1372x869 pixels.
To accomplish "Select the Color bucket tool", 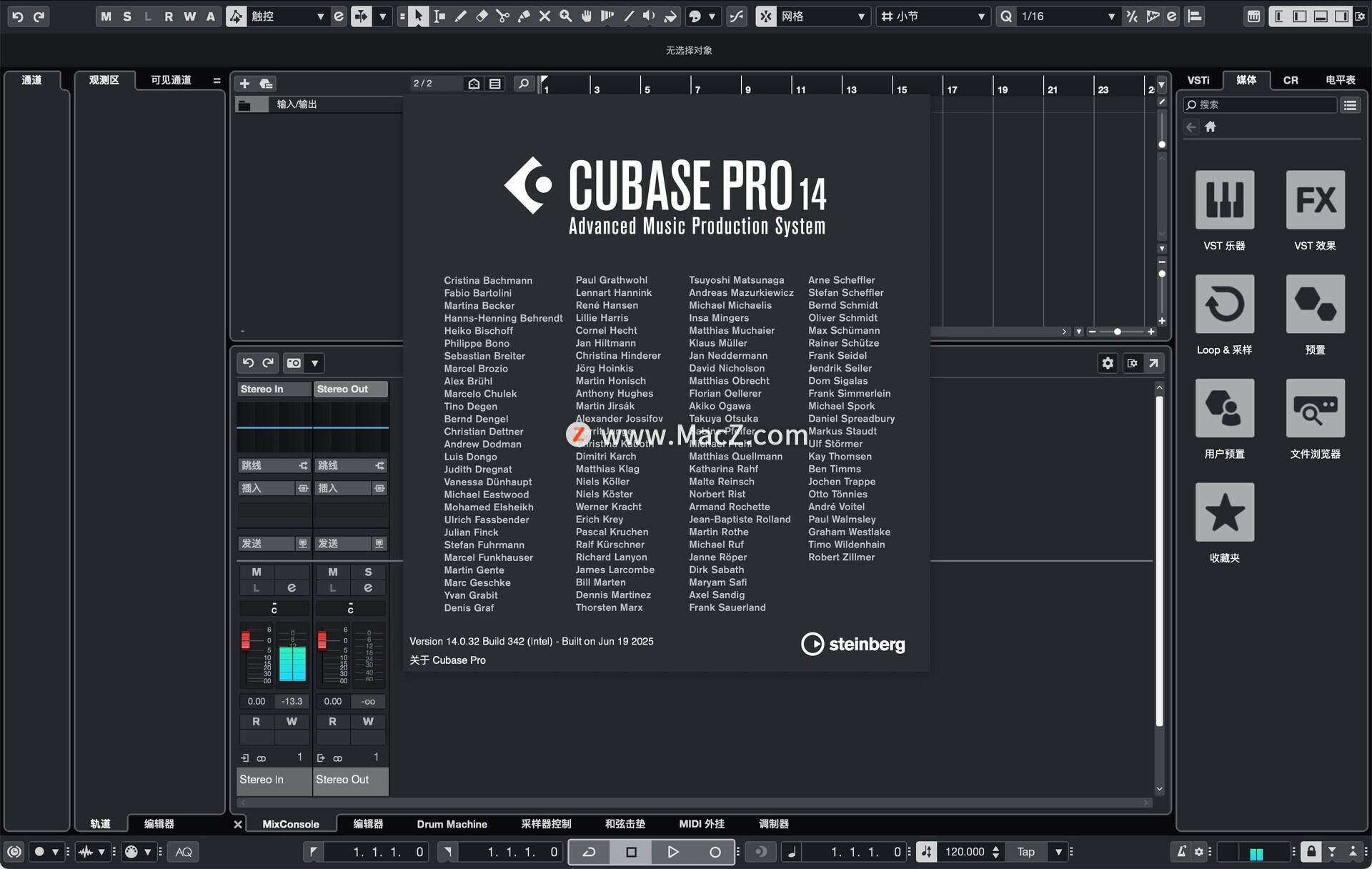I will 670,16.
